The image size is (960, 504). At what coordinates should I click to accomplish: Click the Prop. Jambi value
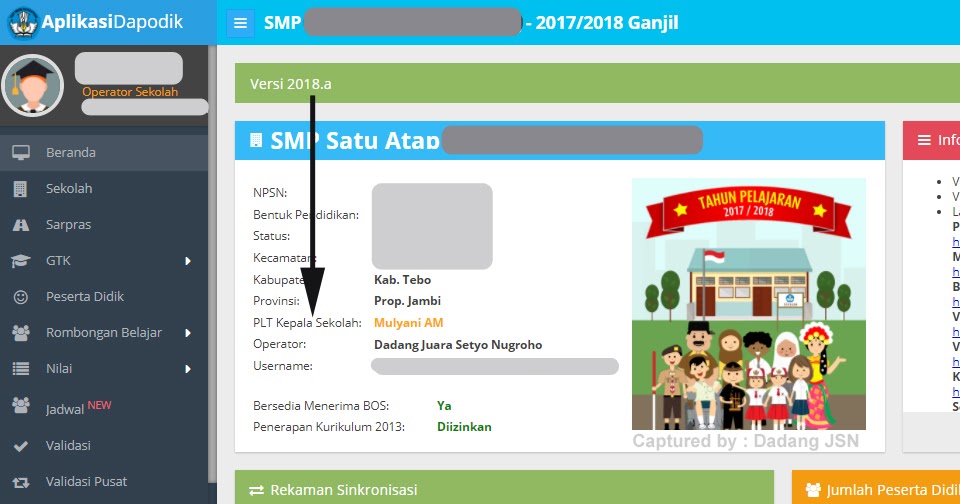coord(407,301)
